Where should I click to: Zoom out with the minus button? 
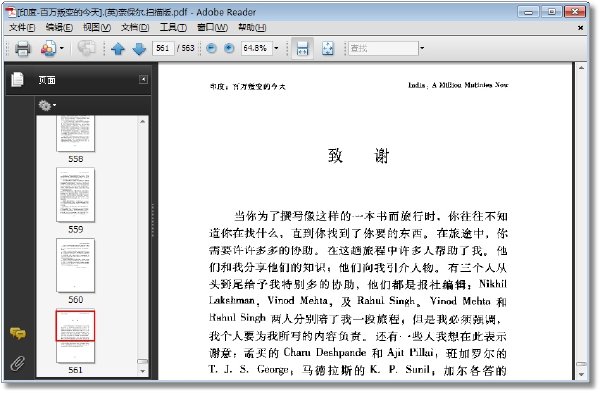coord(211,48)
